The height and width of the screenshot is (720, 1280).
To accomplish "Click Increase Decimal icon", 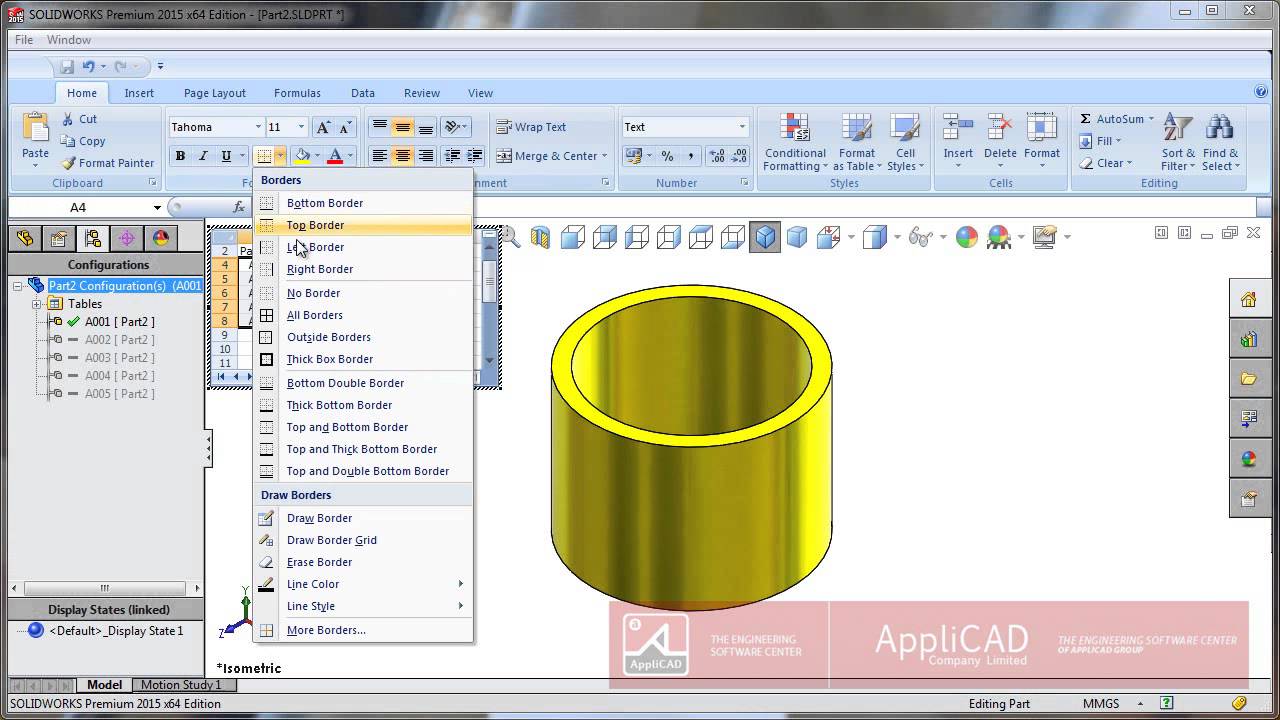I will [716, 156].
